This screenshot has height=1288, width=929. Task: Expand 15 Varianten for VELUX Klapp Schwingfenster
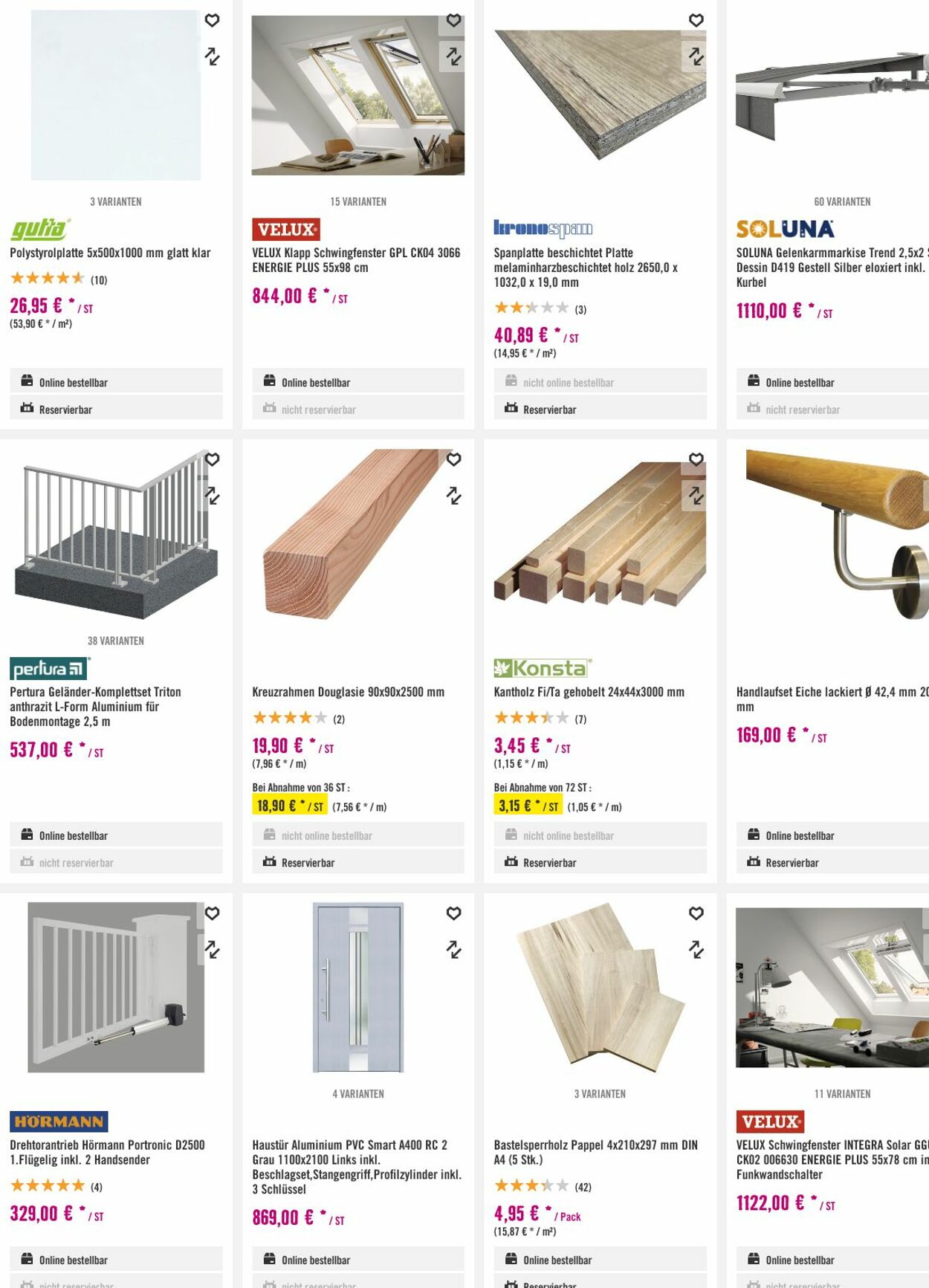pyautogui.click(x=358, y=201)
